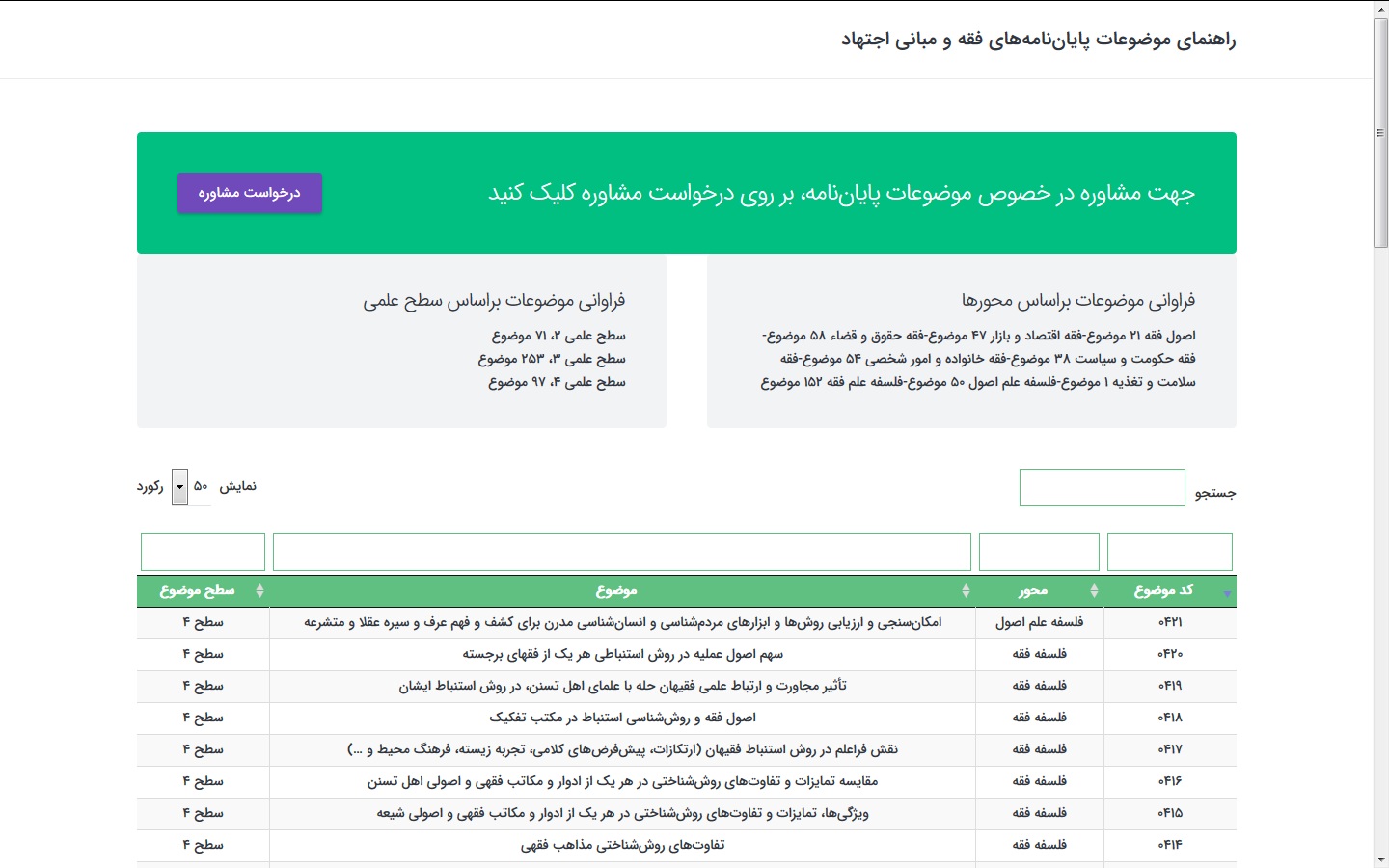This screenshot has width=1389, height=868.
Task: Click the line سطح علمی ۴، ۹۷ موضوع
Action: tap(557, 383)
